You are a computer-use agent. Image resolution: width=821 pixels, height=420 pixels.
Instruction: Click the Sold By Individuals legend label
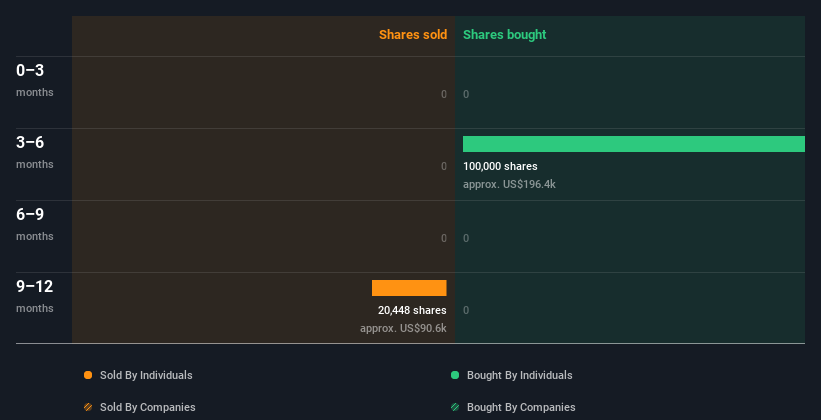pos(146,375)
